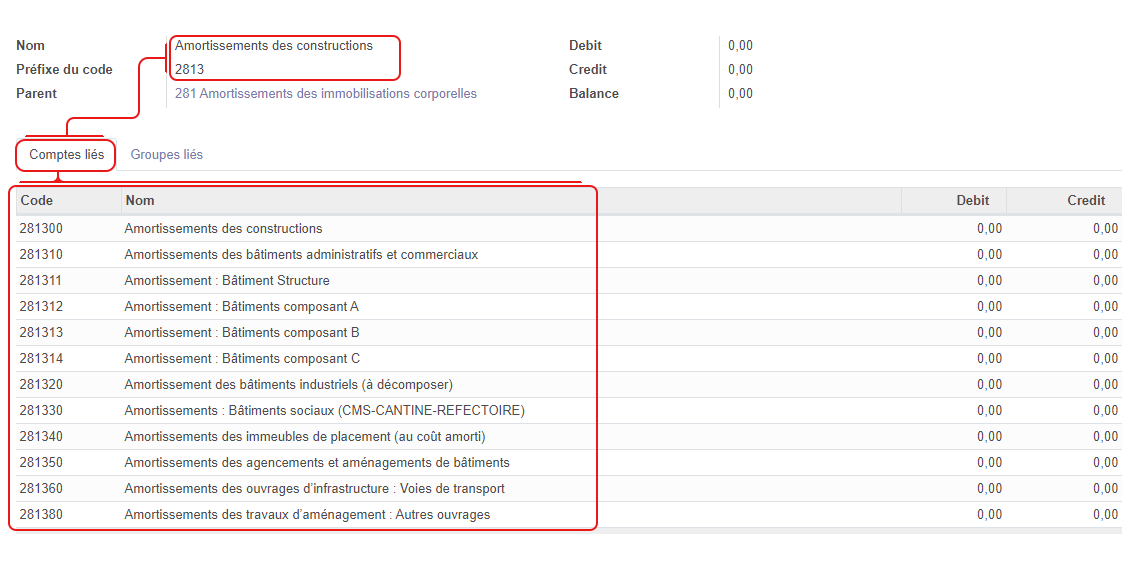
Task: Select account 281330 Bâtiments sociaux
Action: [x=569, y=411]
